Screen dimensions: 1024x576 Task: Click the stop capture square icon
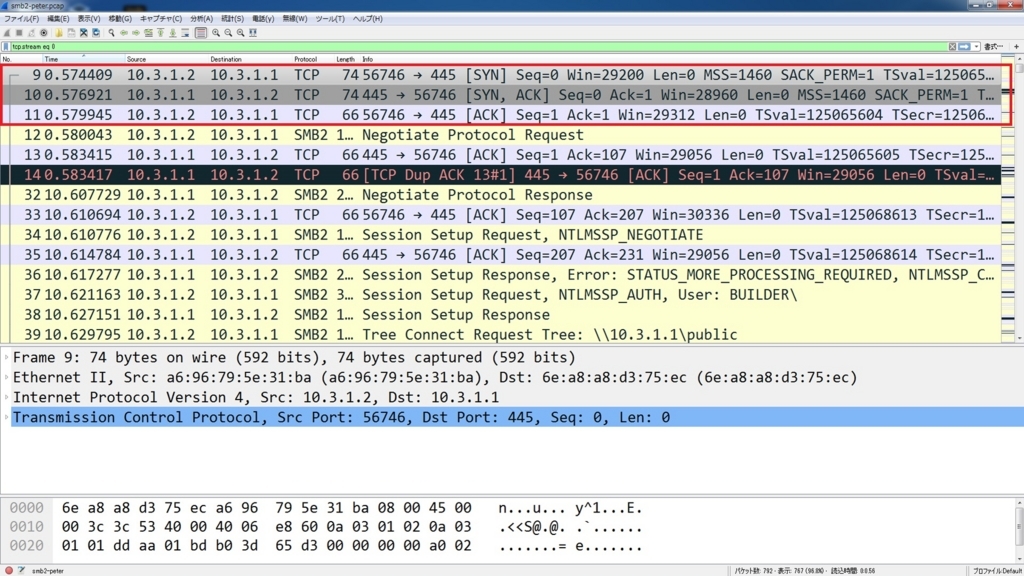[x=19, y=33]
